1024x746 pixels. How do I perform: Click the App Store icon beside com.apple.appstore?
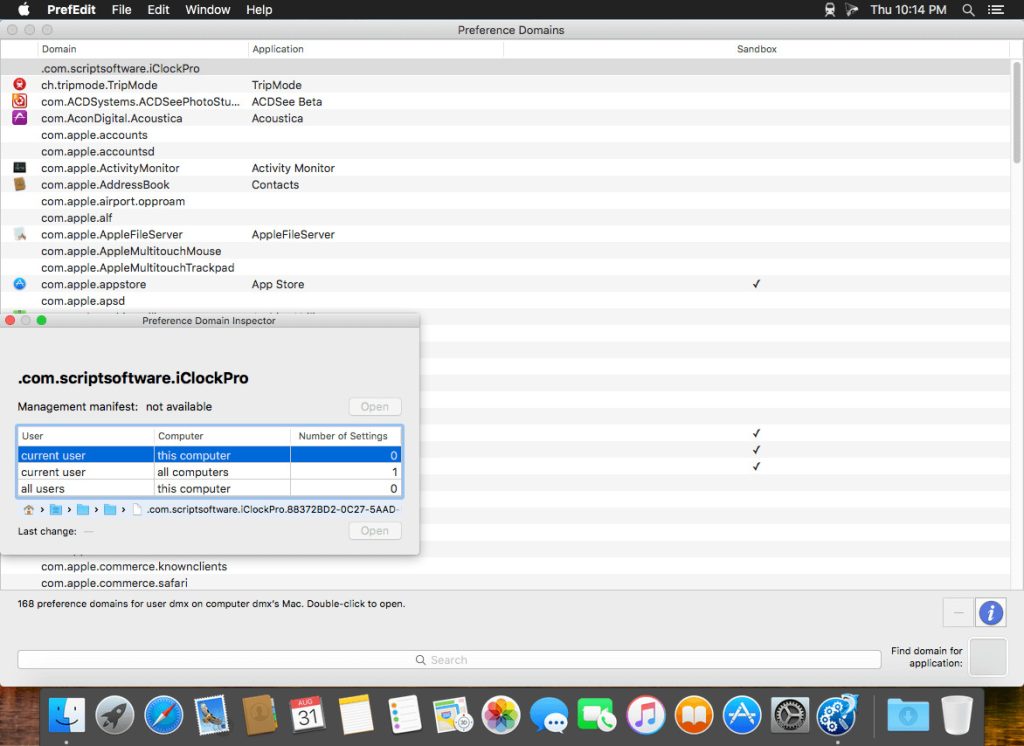coord(21,284)
